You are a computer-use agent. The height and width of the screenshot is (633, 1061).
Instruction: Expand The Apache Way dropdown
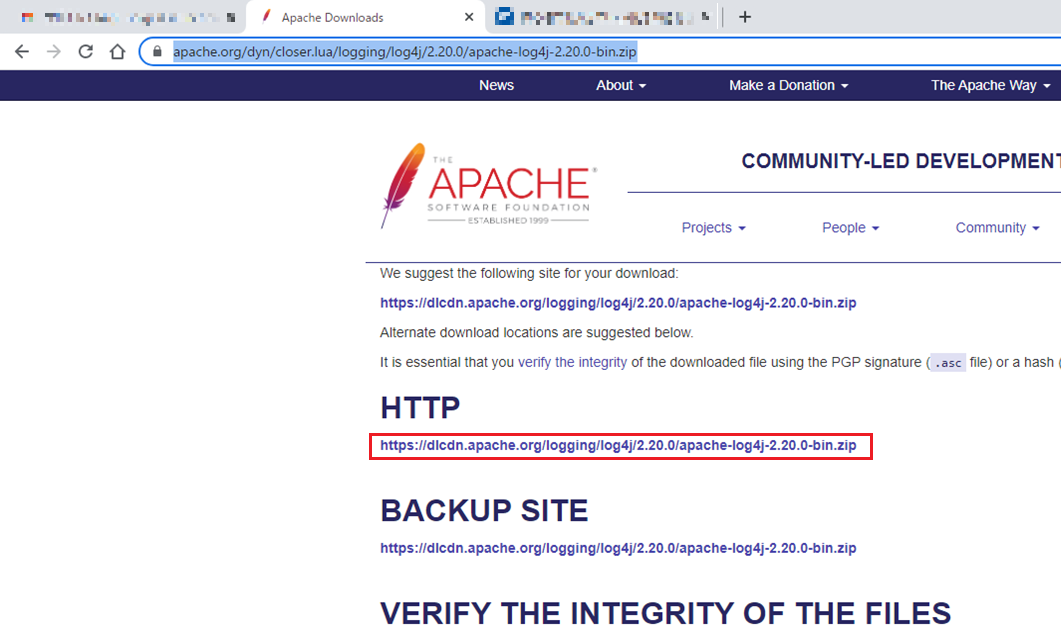[x=991, y=85]
